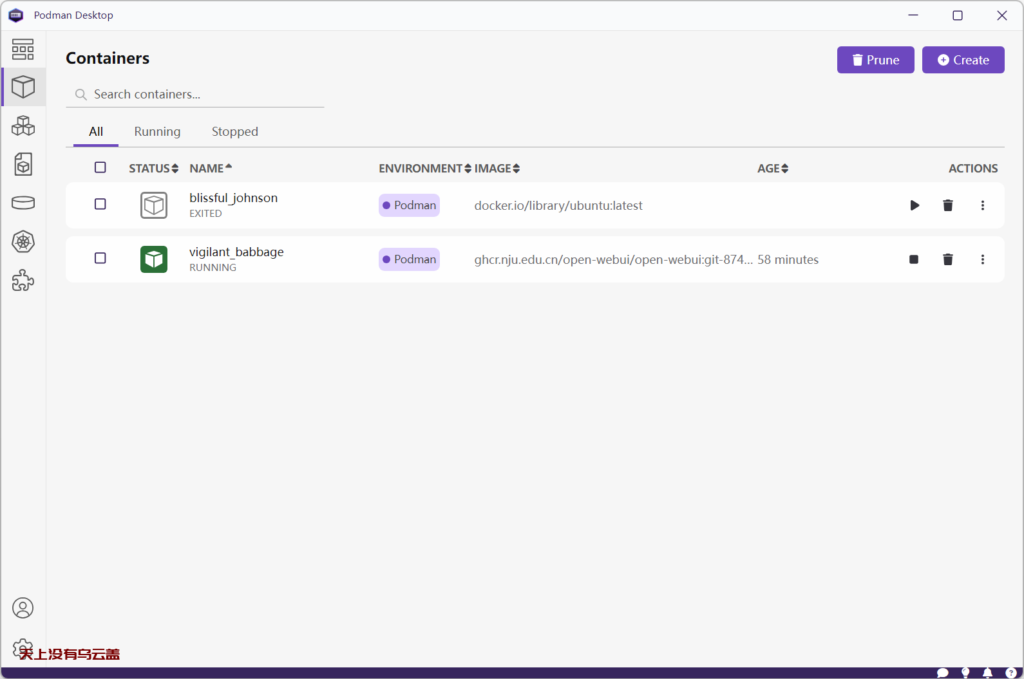Click the green running status icon of vigilant_babbage

tap(153, 259)
